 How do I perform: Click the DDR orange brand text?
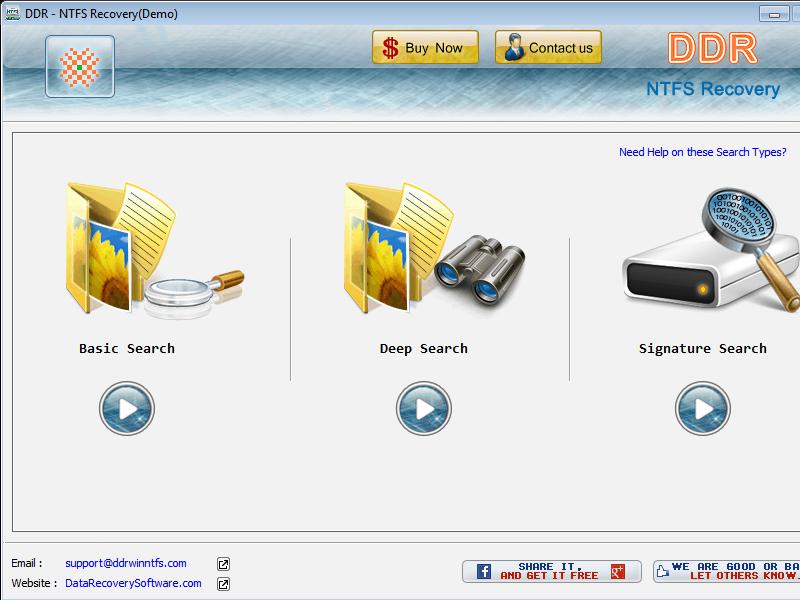point(712,48)
